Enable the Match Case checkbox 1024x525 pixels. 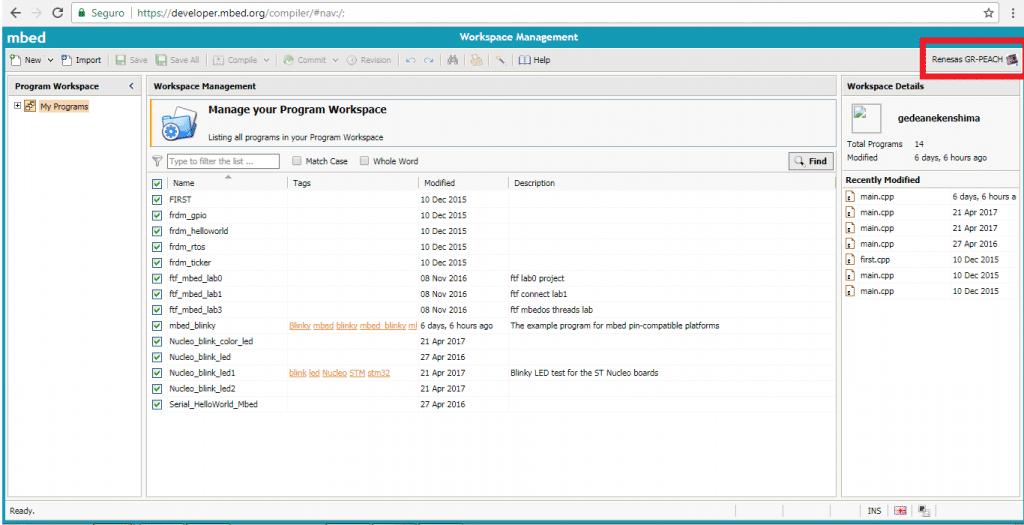tap(297, 161)
